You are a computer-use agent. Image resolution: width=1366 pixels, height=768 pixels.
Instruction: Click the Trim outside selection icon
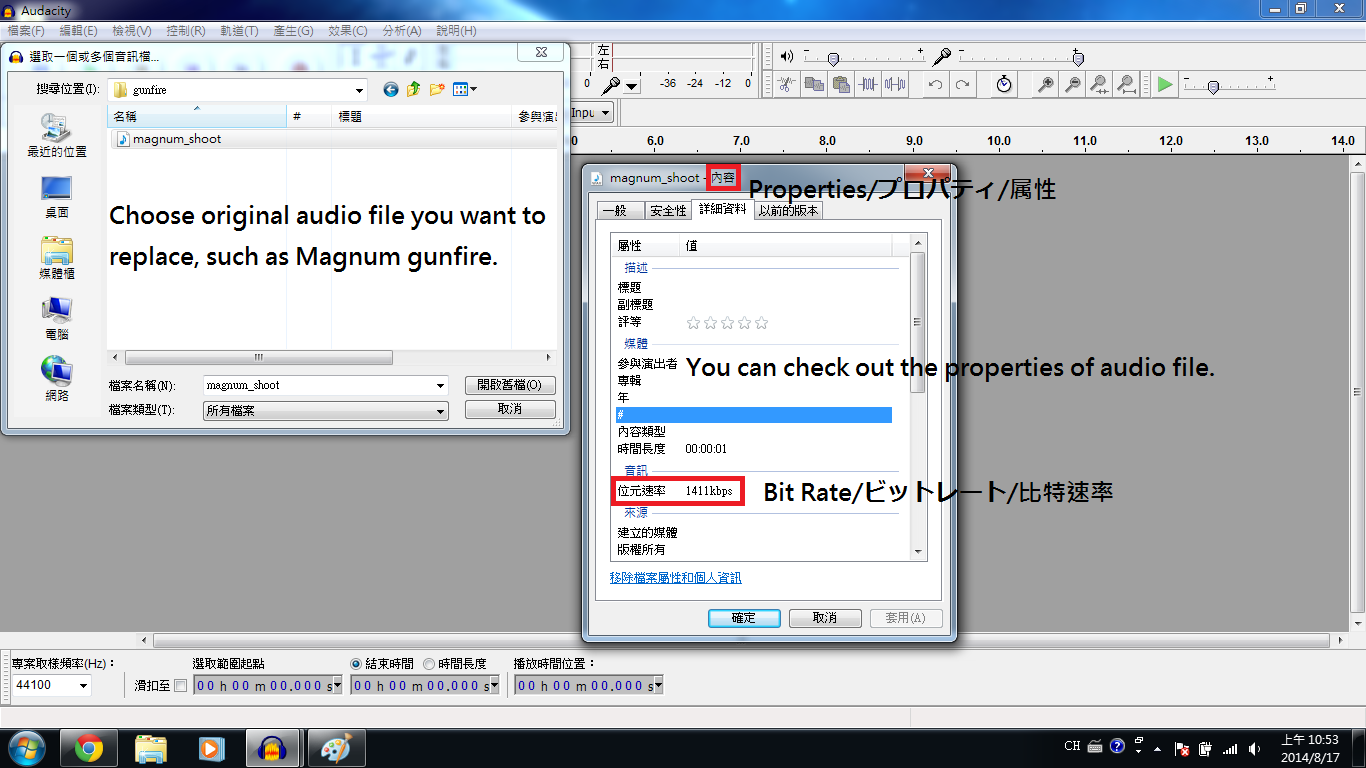[868, 85]
